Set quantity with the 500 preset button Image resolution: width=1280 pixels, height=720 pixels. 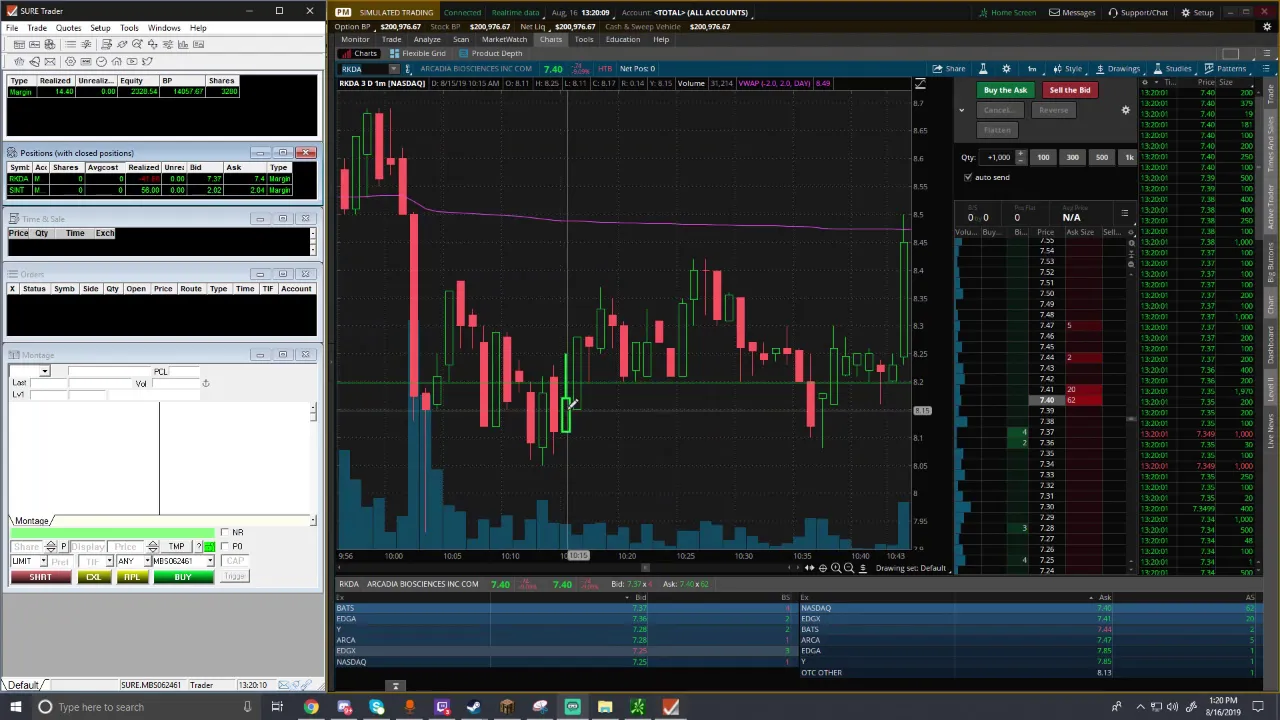(x=1102, y=157)
